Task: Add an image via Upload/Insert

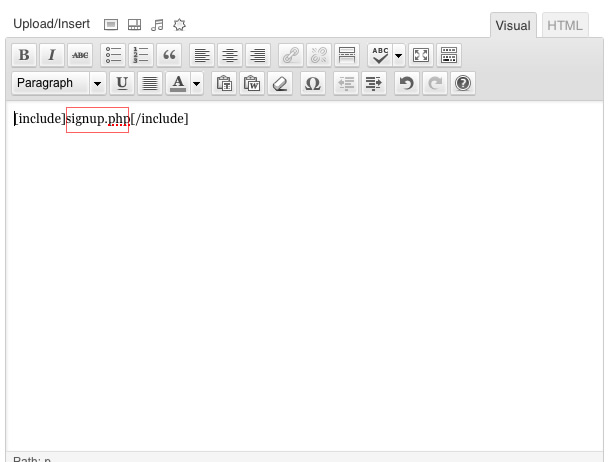Action: point(111,25)
